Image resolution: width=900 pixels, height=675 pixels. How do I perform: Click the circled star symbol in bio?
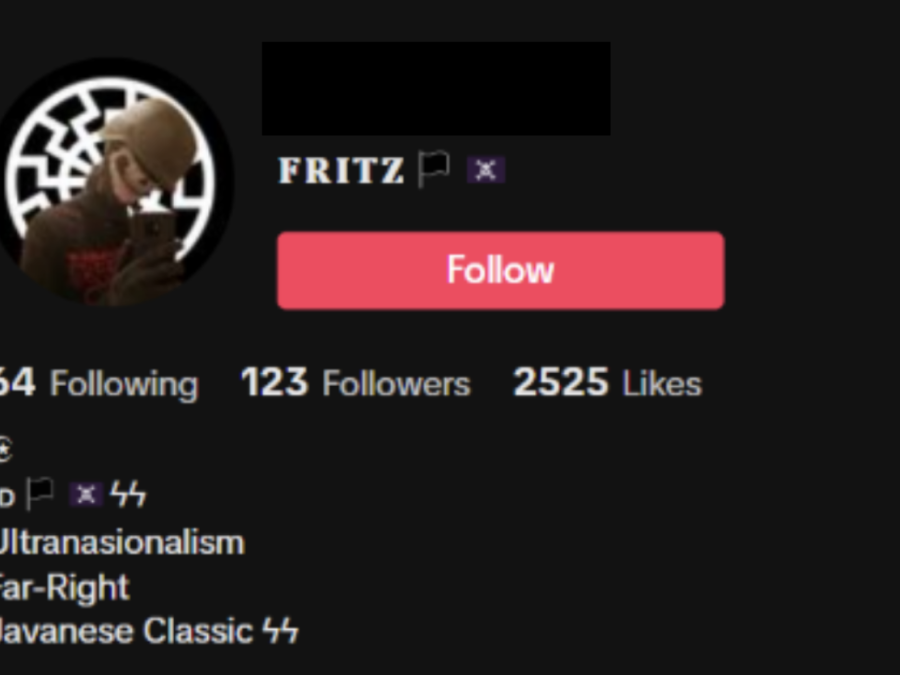[x=5, y=449]
